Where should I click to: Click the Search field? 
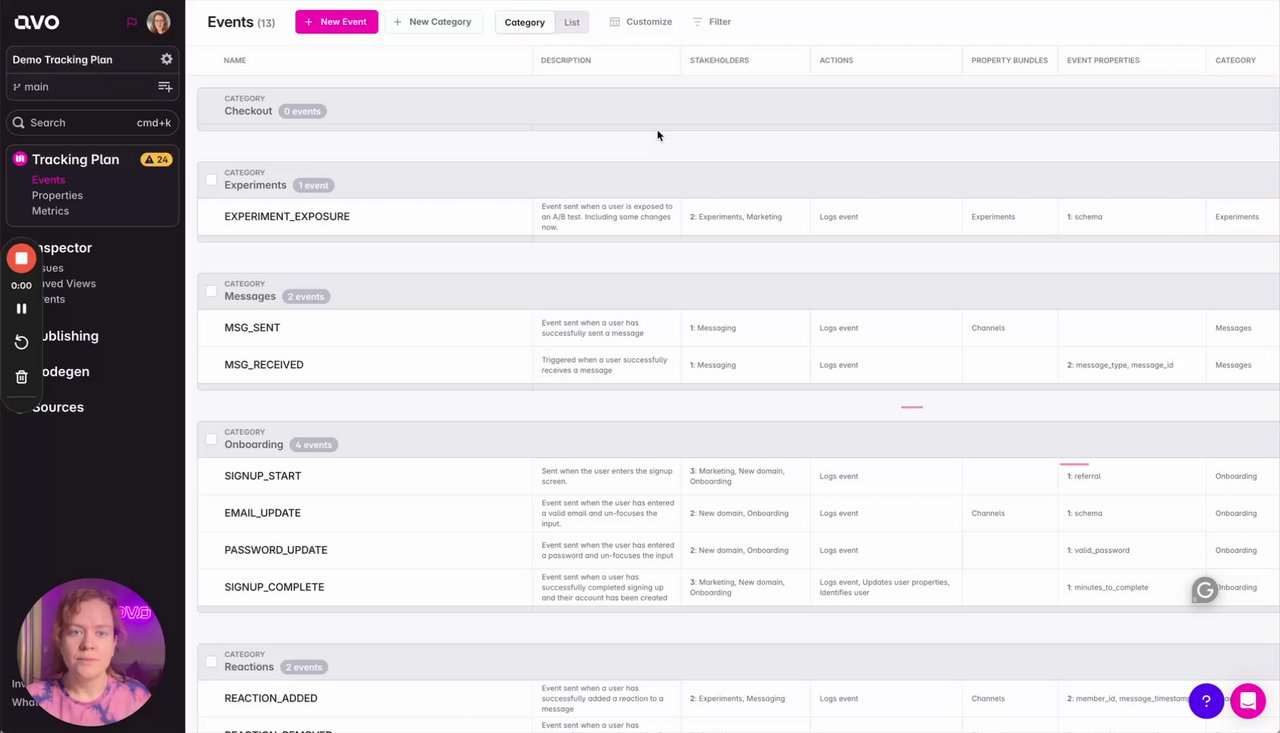pyautogui.click(x=92, y=122)
